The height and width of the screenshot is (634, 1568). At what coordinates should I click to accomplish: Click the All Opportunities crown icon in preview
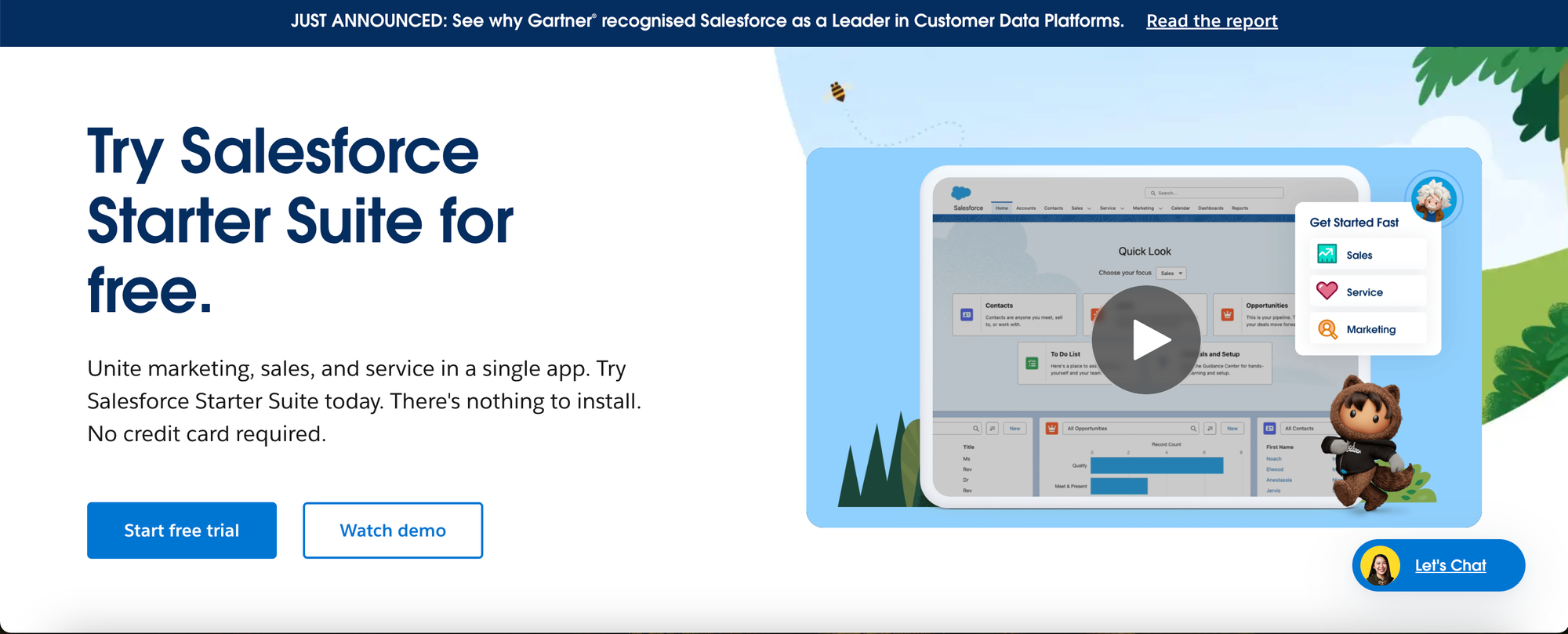coord(1052,429)
